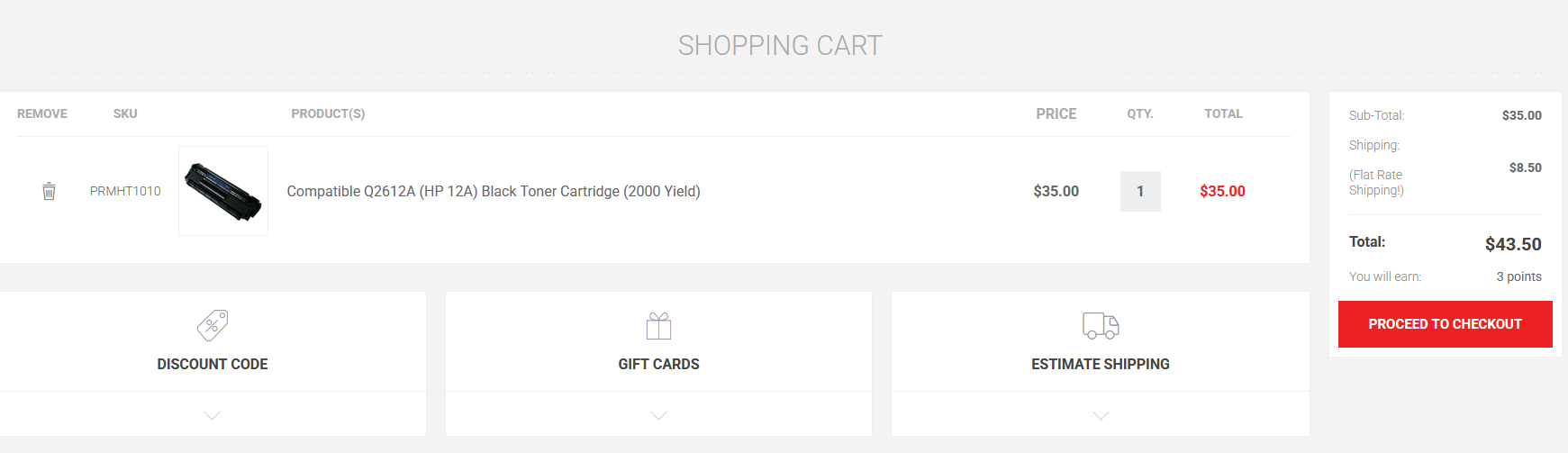Click the red $35.00 line total
Screen dimensions: 1568x453
tap(1222, 191)
